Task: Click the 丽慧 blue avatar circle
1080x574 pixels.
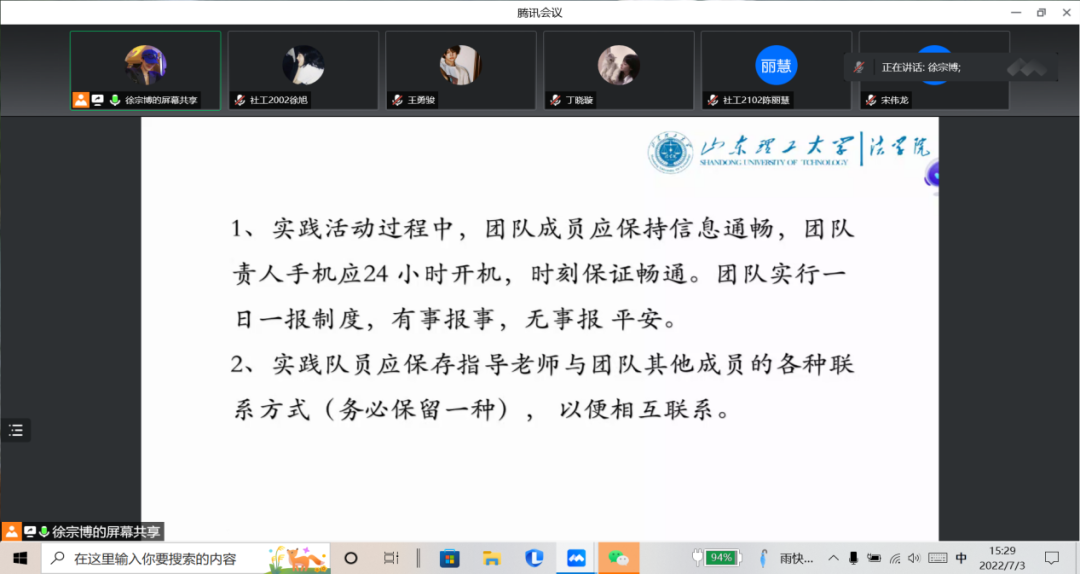Action: coord(776,65)
